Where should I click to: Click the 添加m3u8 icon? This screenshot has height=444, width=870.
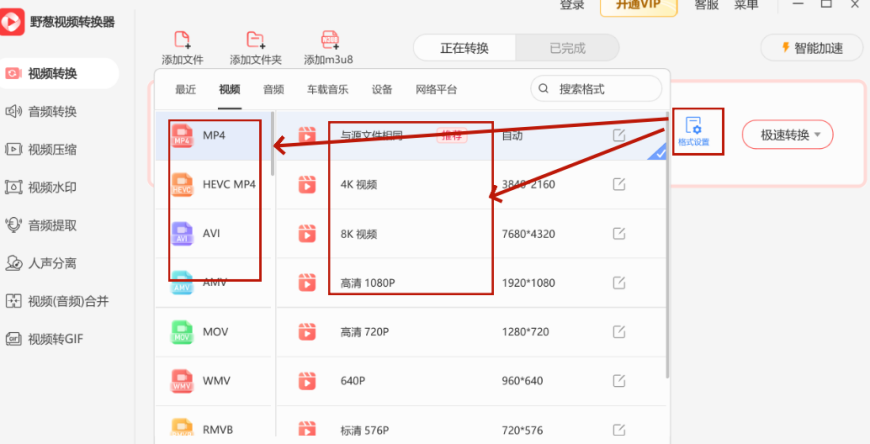(330, 40)
